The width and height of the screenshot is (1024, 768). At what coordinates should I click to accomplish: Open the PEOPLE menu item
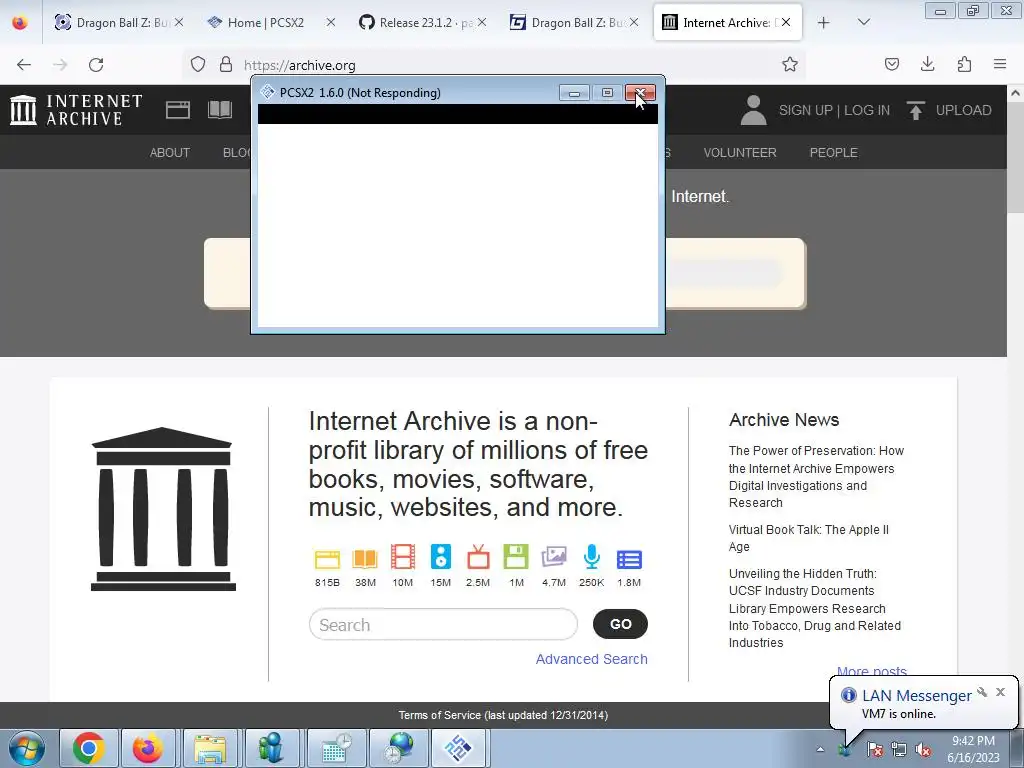pos(833,152)
